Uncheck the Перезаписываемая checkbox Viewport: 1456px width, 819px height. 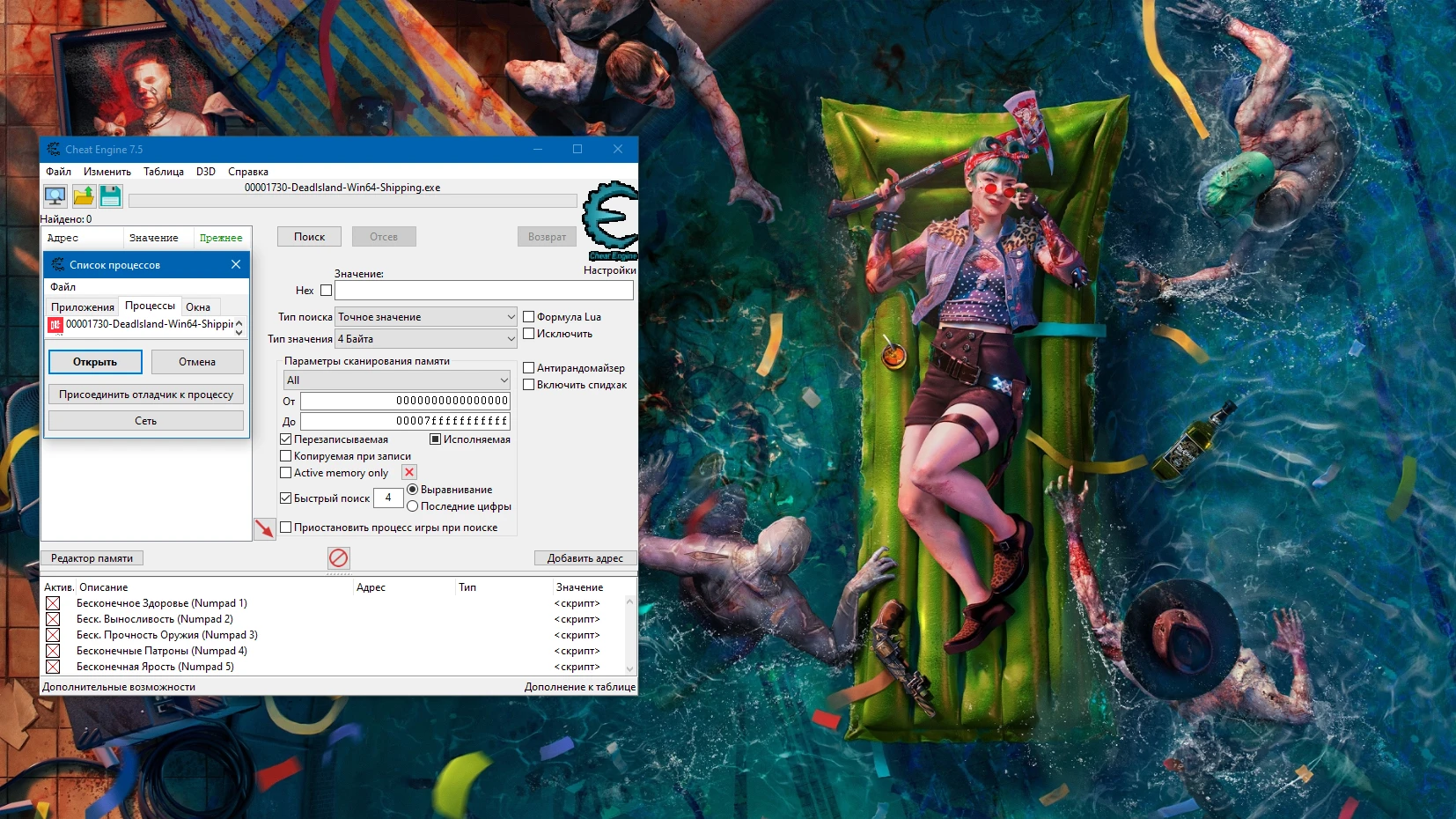click(x=286, y=438)
